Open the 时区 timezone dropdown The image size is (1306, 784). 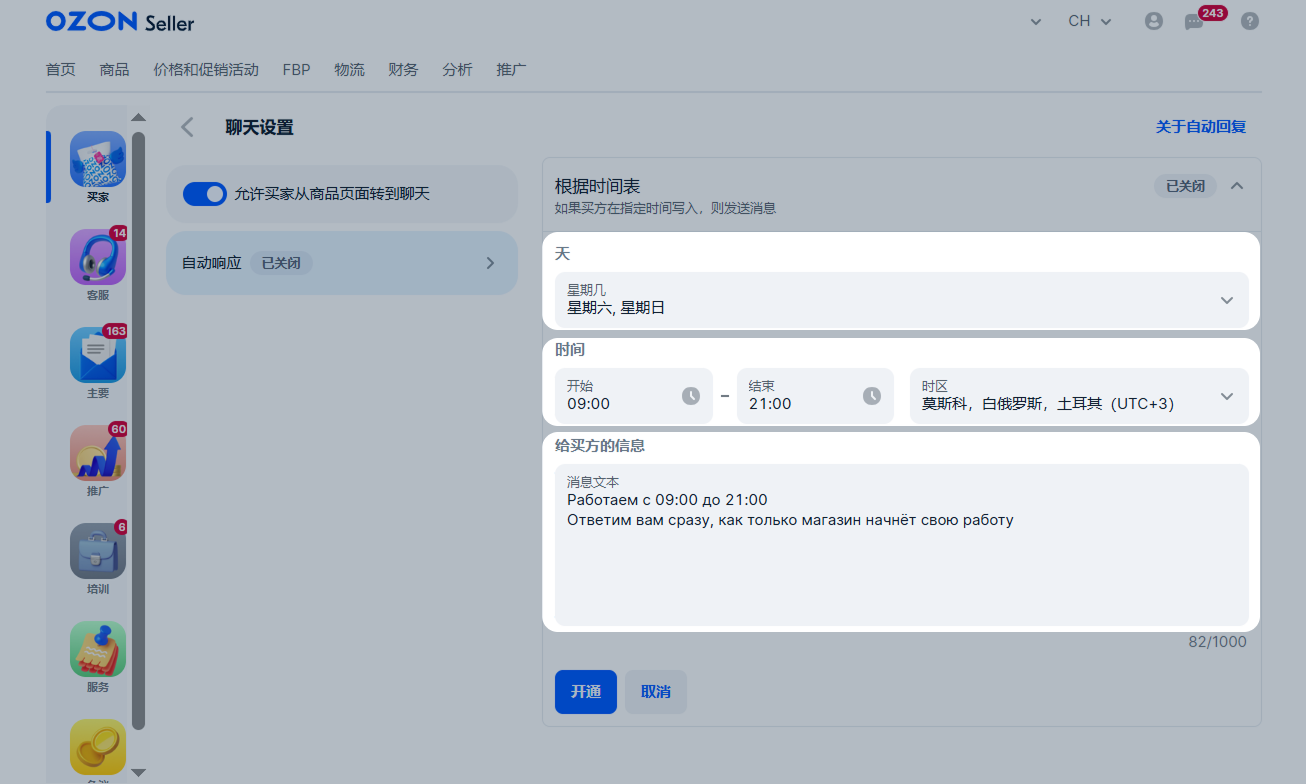point(1078,396)
